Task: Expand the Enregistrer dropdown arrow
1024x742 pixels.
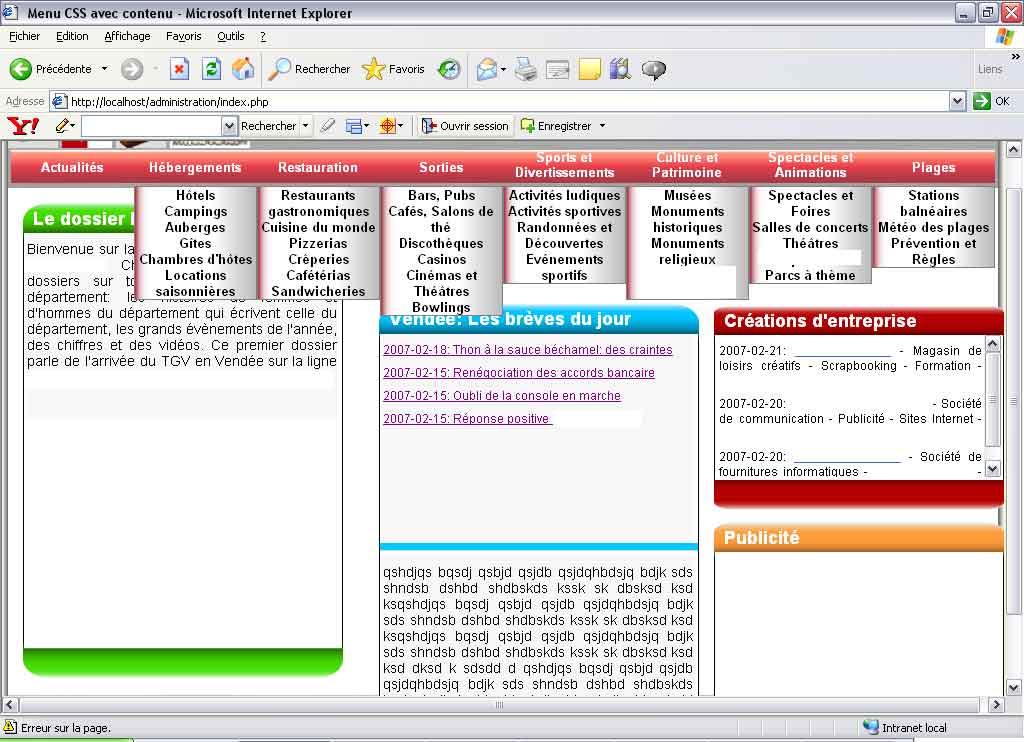Action: 602,125
